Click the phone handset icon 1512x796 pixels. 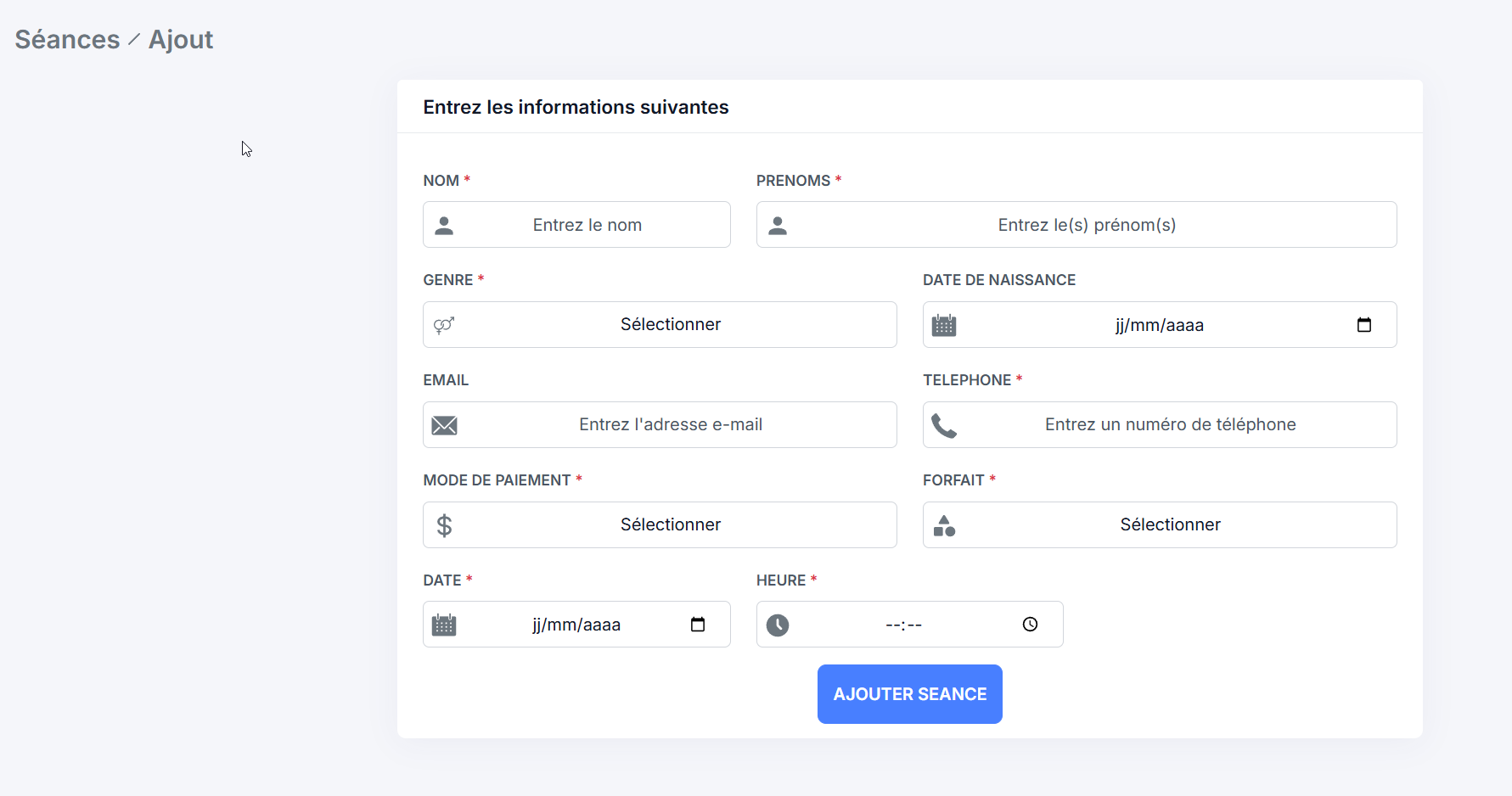point(944,425)
